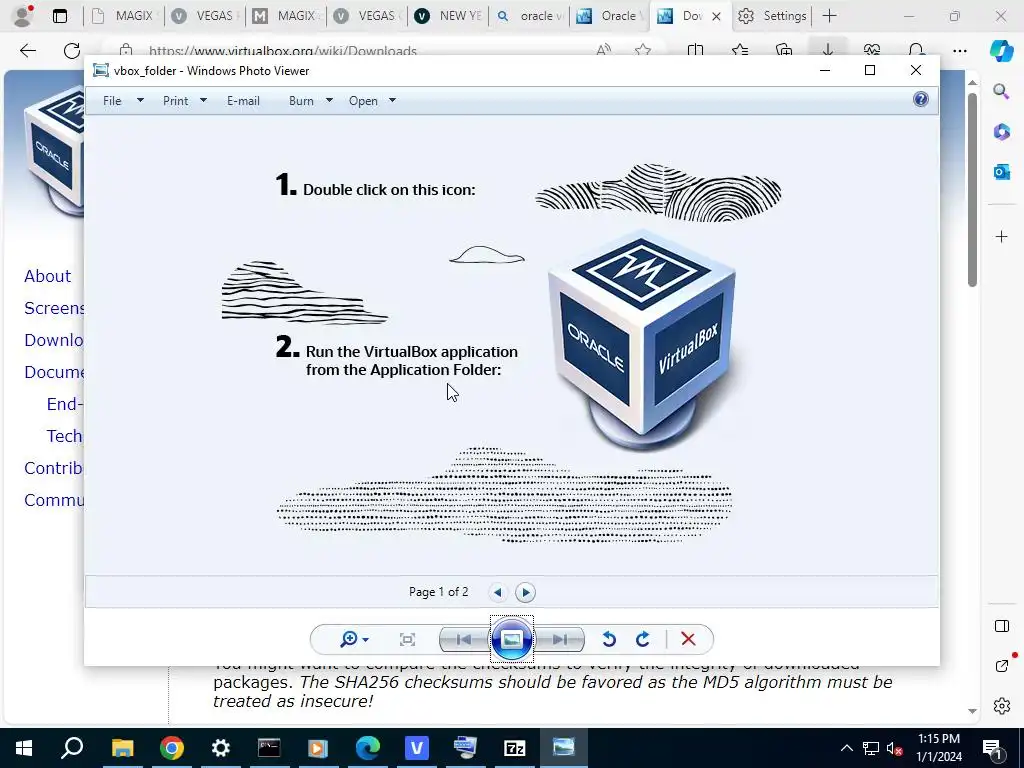The width and height of the screenshot is (1024, 768).
Task: Add app to Edge sidebar plus
Action: click(x=1002, y=236)
